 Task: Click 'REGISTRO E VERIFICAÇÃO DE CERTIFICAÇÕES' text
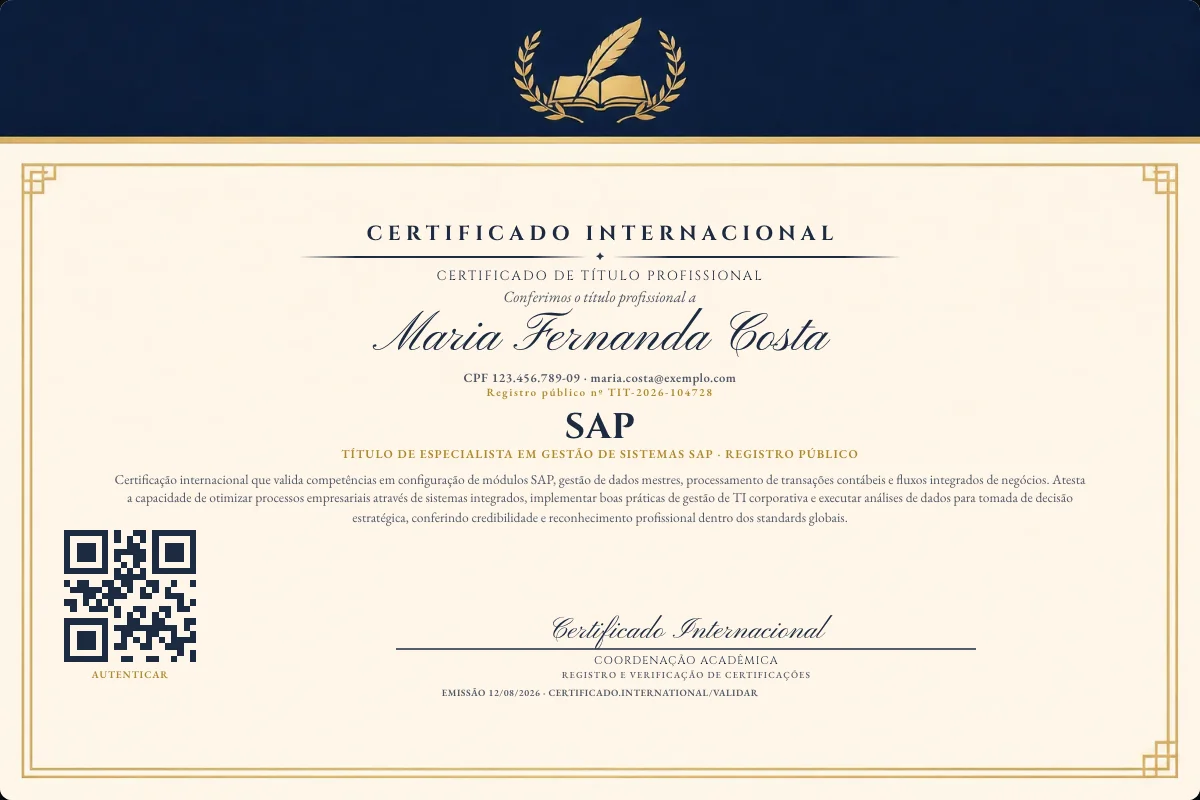pos(686,675)
